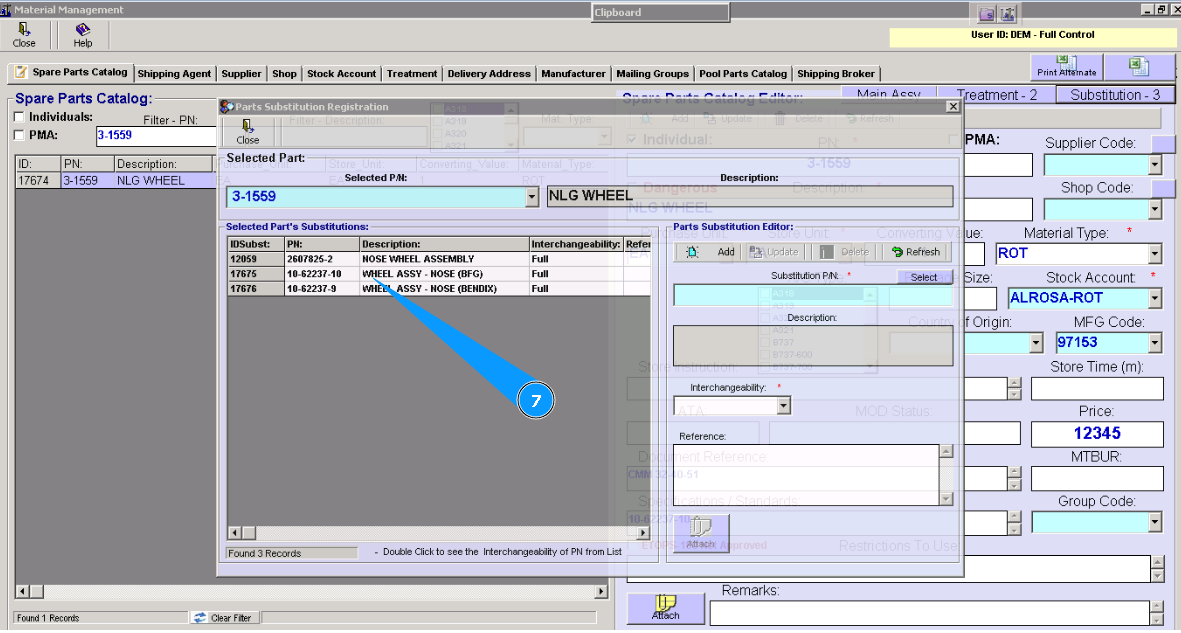Switch to the Shipping Agent tab
The image size is (1181, 633).
(174, 73)
